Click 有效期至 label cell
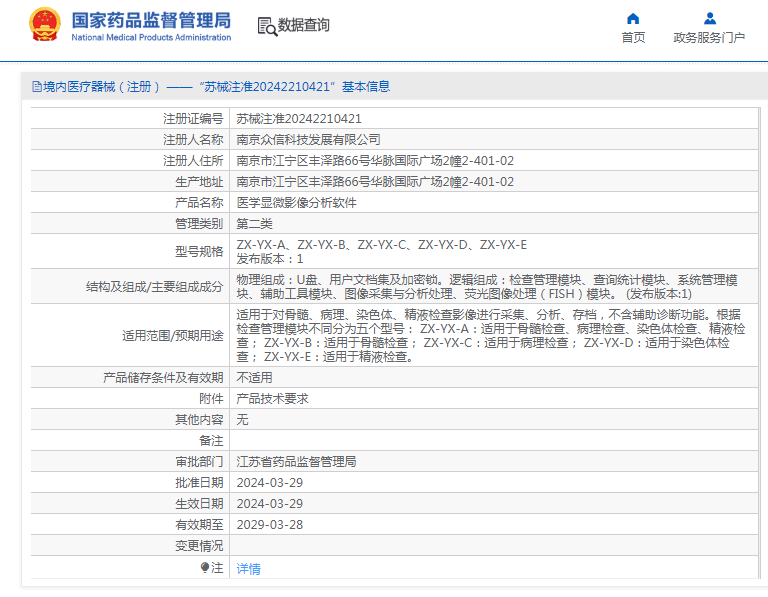Screen dimensions: 768x597 pyautogui.click(x=130, y=525)
